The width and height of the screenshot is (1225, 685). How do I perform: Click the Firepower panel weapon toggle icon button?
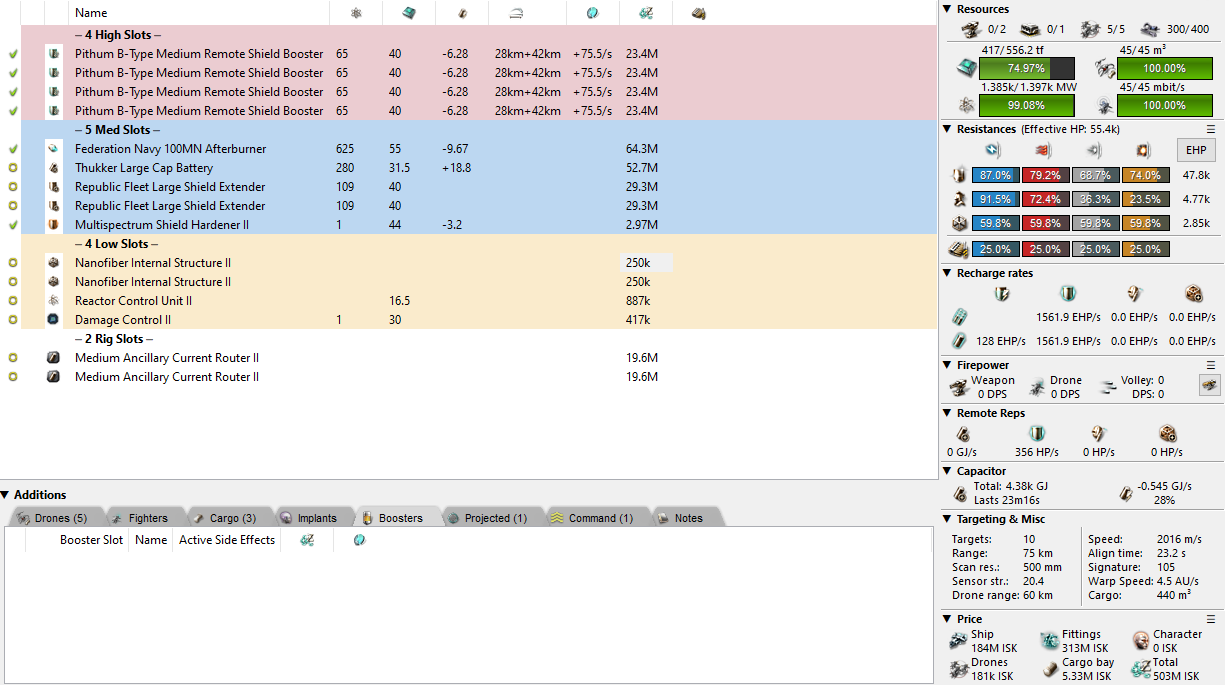(1209, 385)
